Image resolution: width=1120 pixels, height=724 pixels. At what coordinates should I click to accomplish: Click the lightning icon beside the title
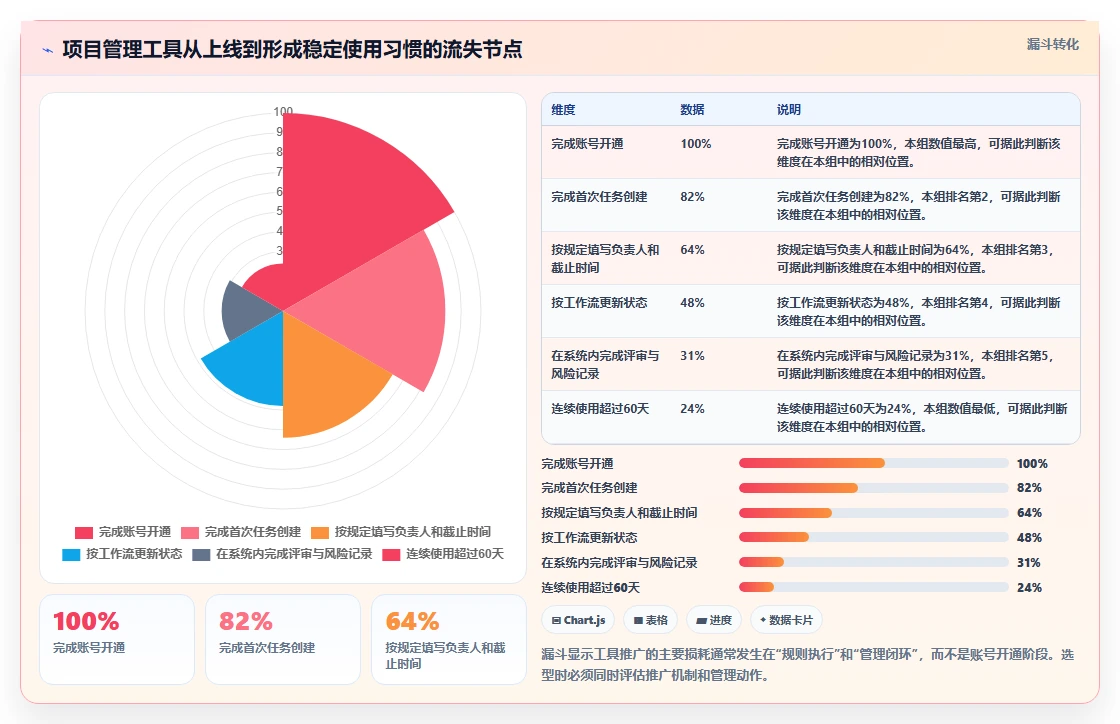pos(48,50)
